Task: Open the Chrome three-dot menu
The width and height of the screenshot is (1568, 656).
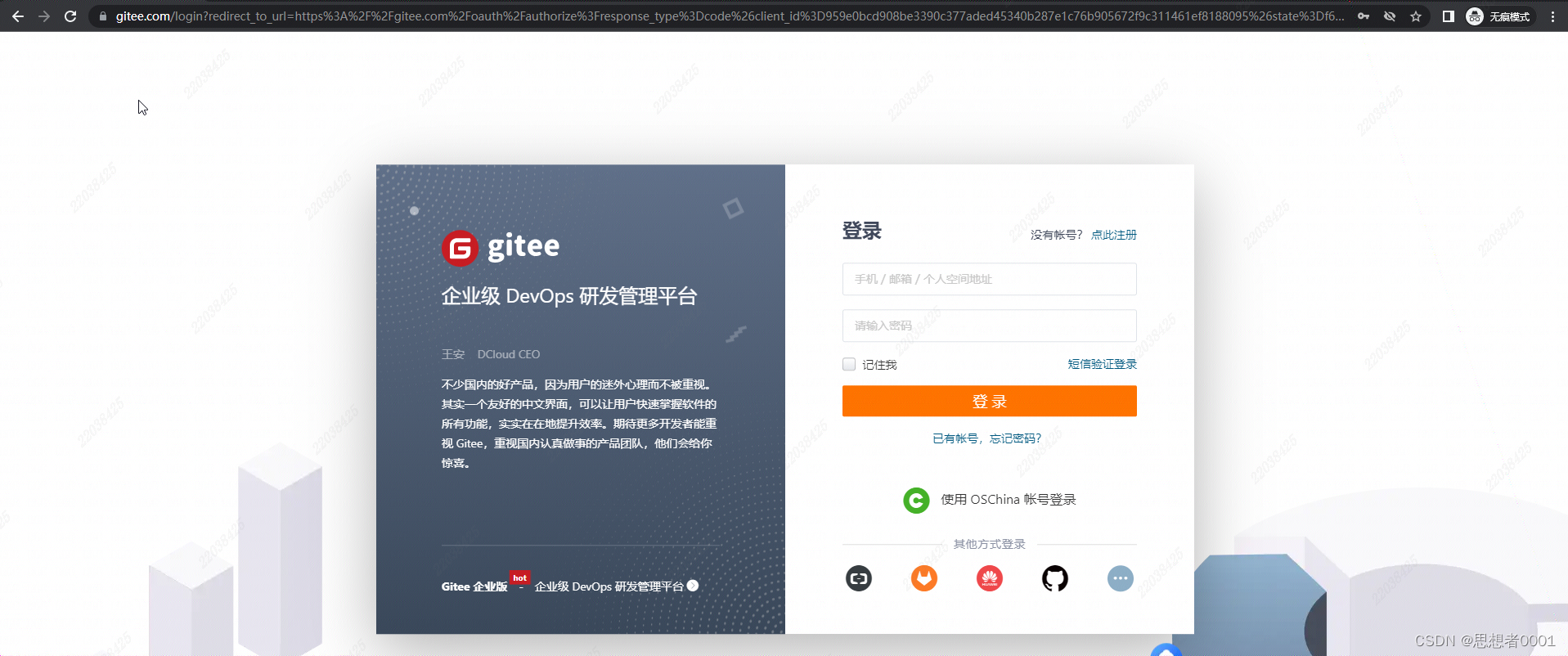Action: 1552,16
